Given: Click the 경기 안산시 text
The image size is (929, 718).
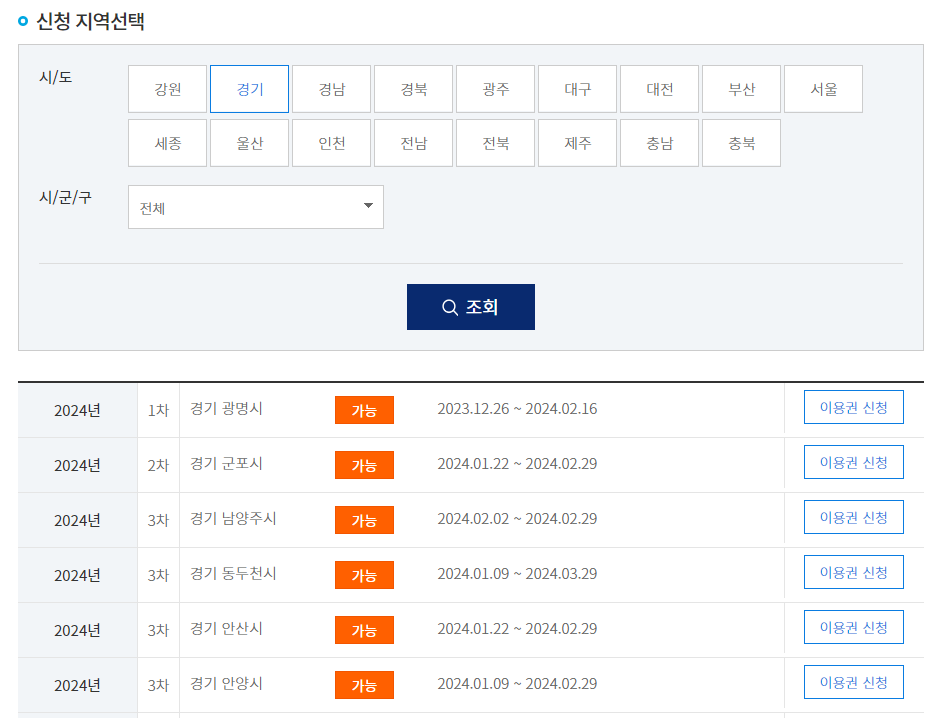Looking at the screenshot, I should click(x=226, y=629).
